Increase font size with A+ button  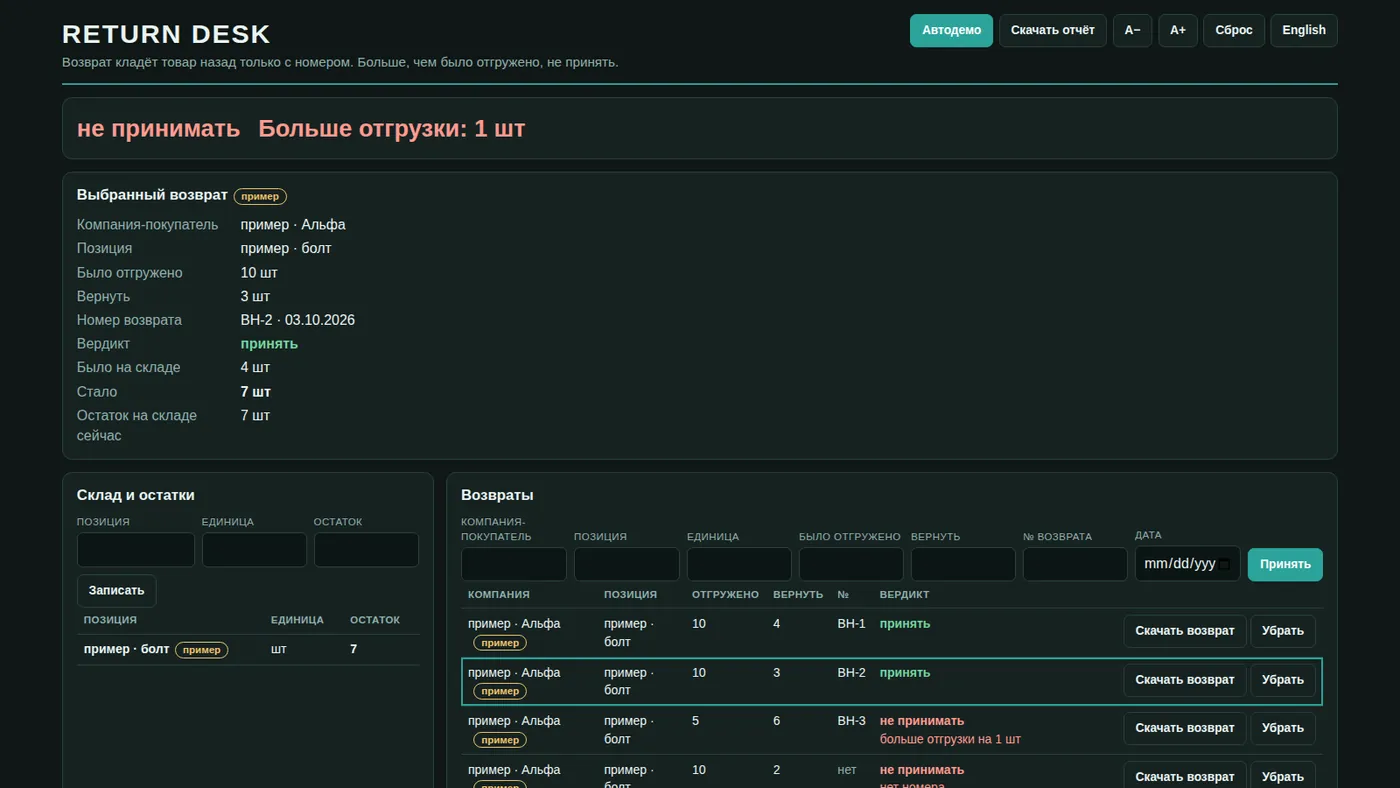point(1178,30)
